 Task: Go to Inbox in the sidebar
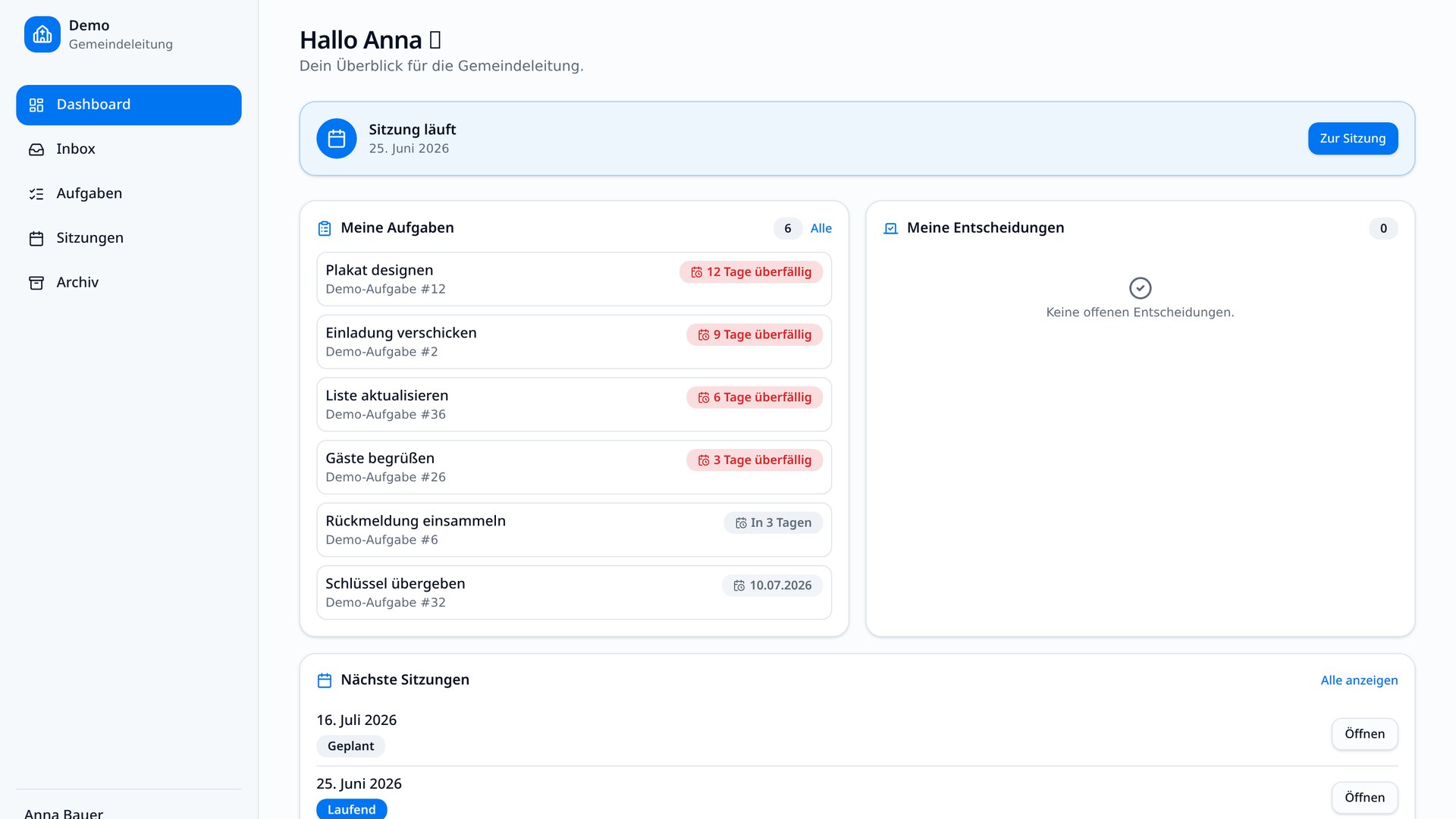point(129,149)
